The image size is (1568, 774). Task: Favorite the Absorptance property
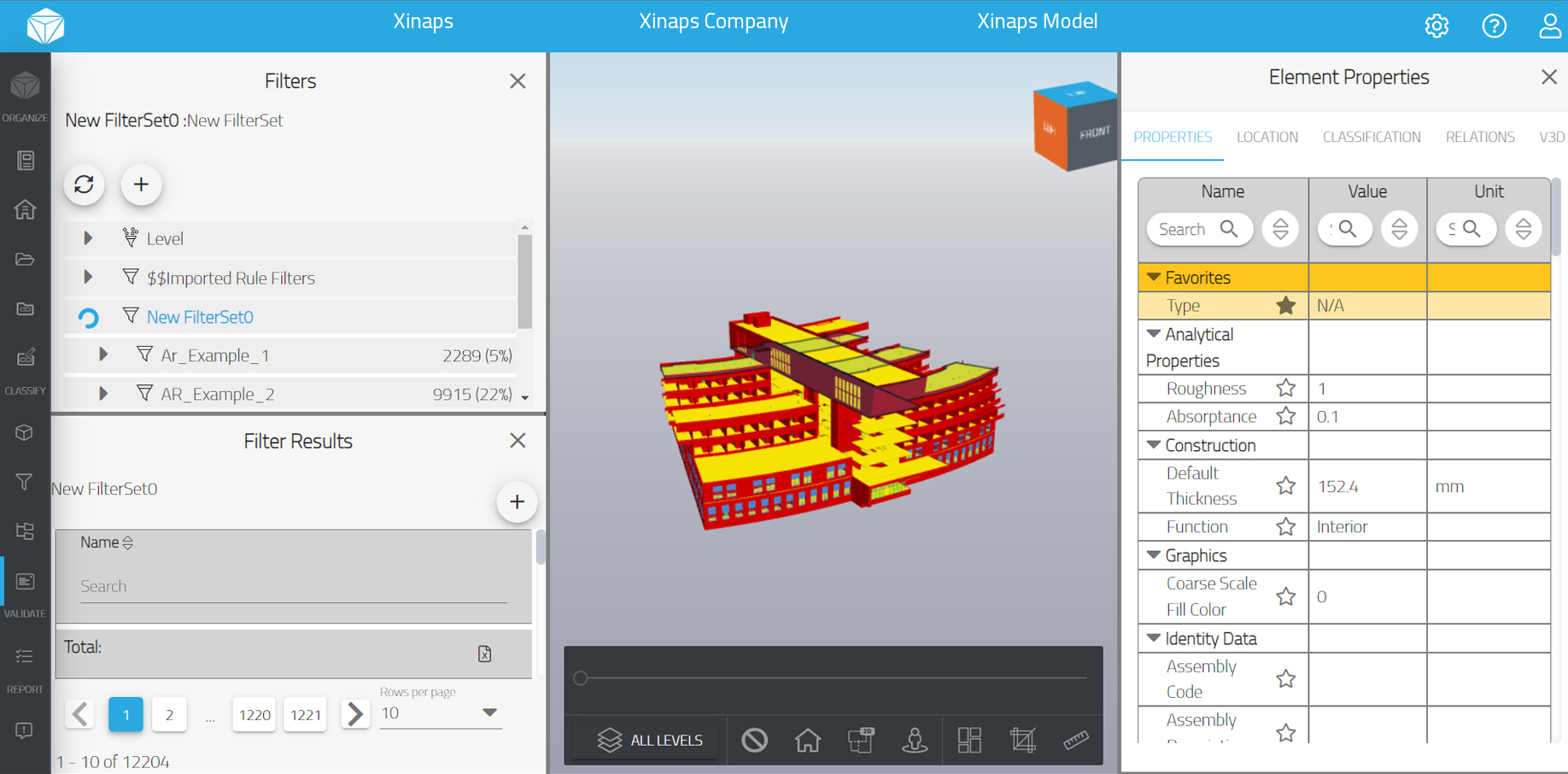[x=1285, y=417]
